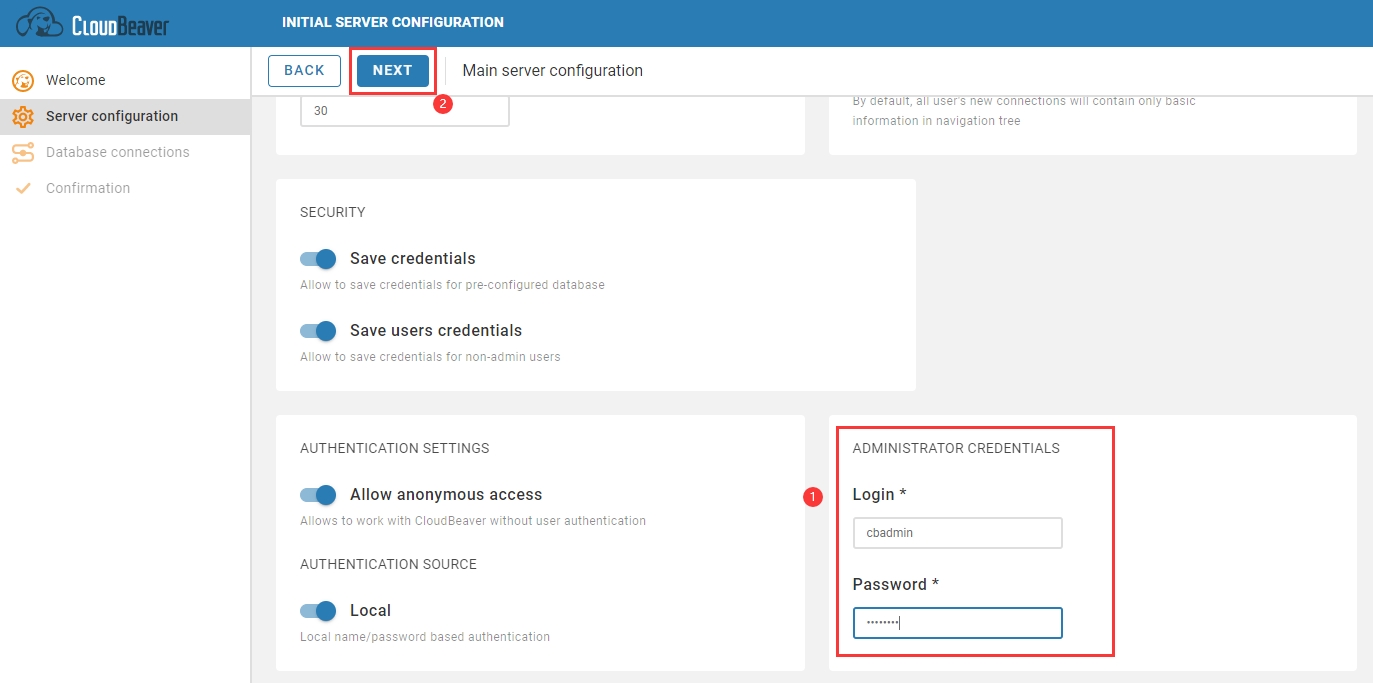The width and height of the screenshot is (1373, 683).
Task: Disable the Save credentials toggle
Action: pos(318,259)
